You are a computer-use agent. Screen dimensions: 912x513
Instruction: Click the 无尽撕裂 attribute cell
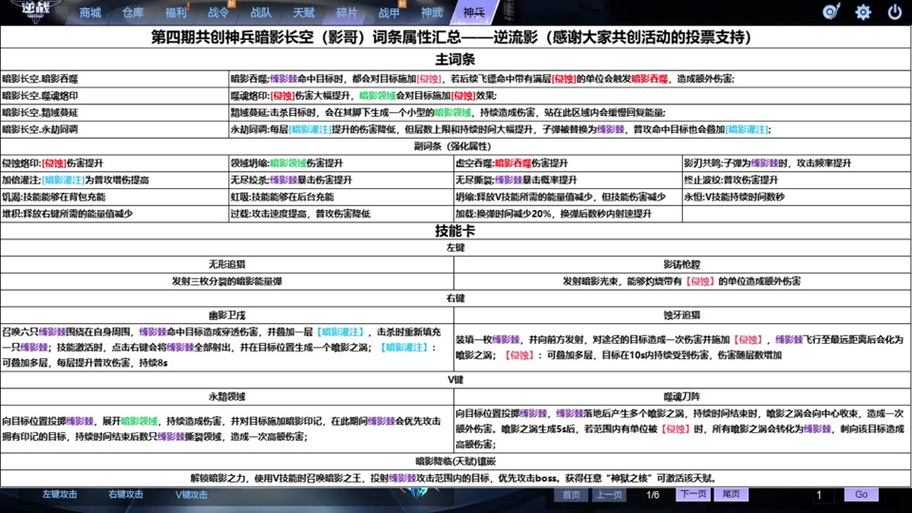point(568,180)
